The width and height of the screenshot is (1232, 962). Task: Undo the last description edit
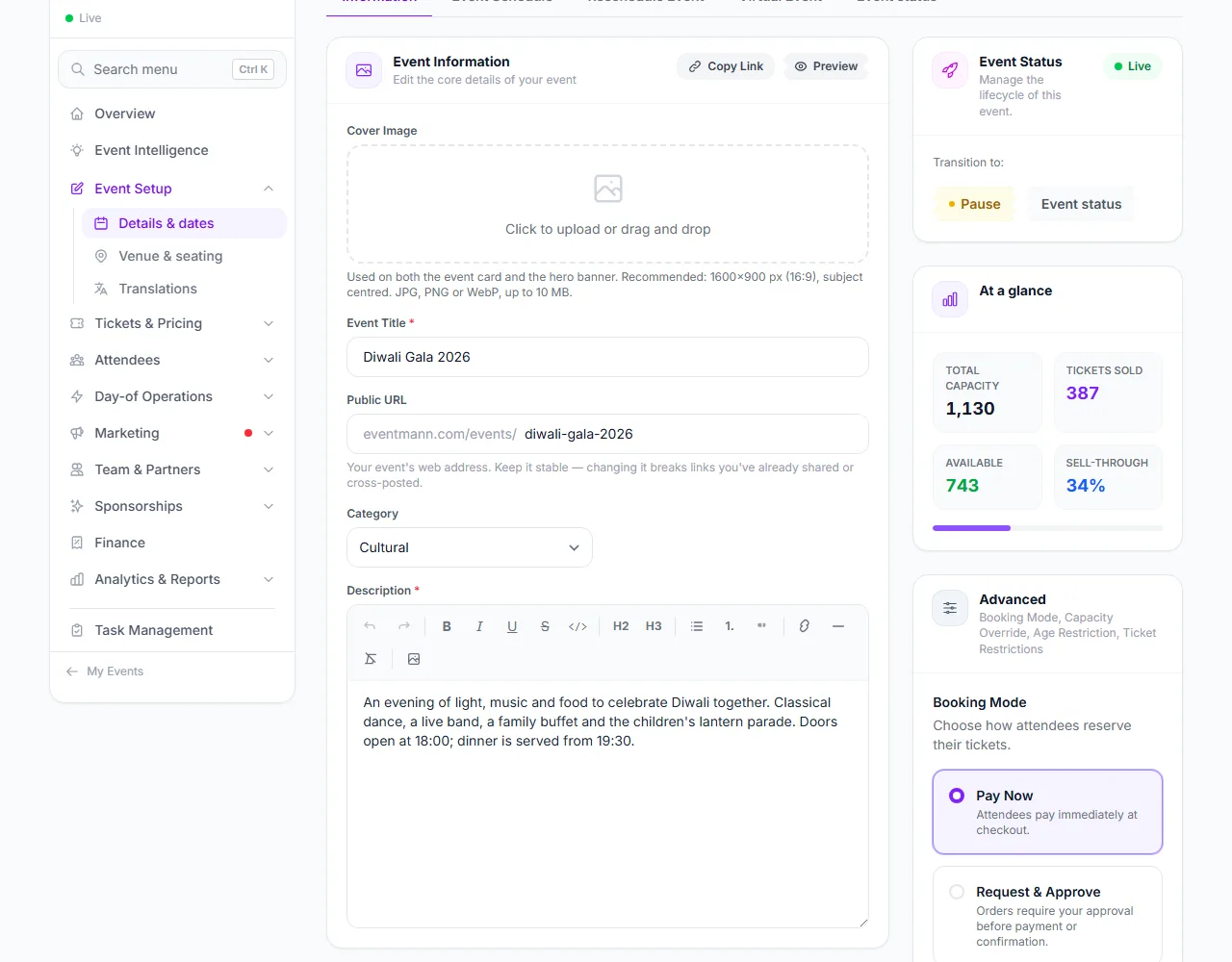[370, 626]
